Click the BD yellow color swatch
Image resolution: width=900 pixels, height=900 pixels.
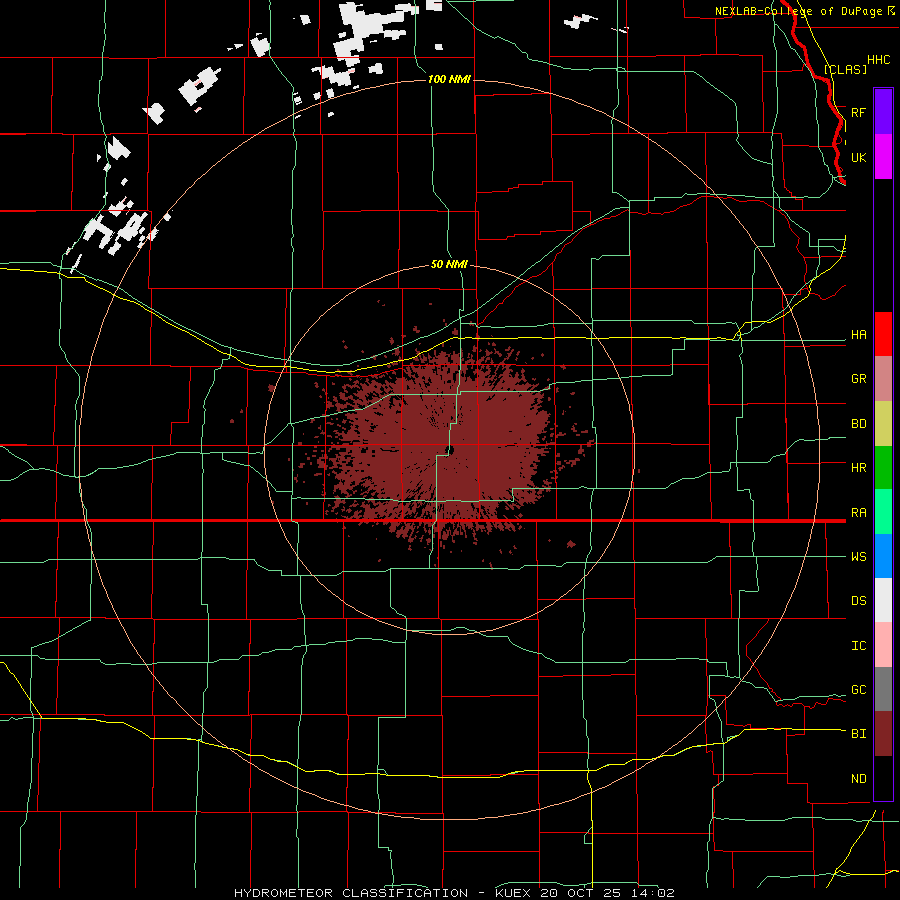883,424
